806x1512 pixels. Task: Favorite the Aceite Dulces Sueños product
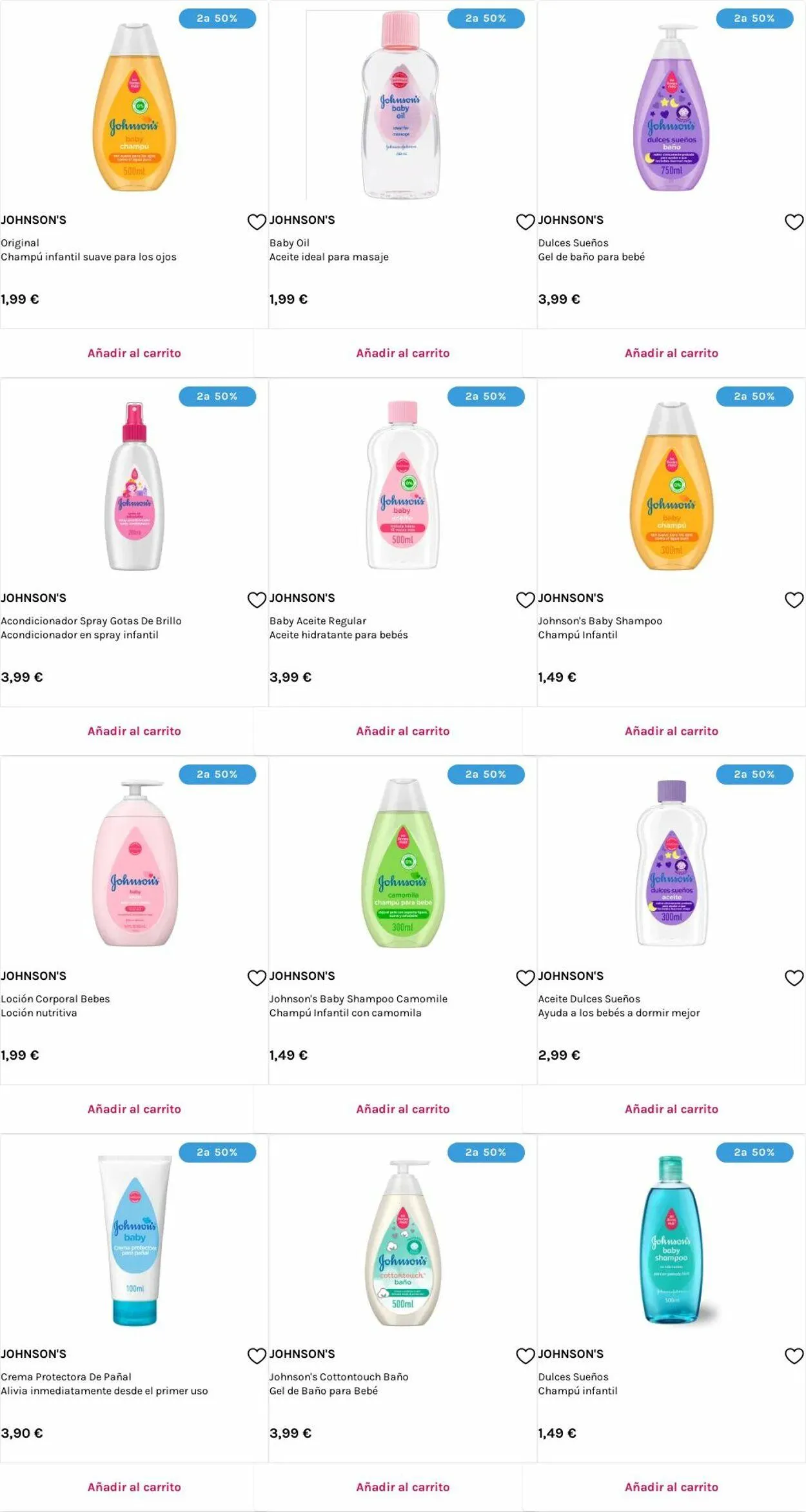(794, 978)
